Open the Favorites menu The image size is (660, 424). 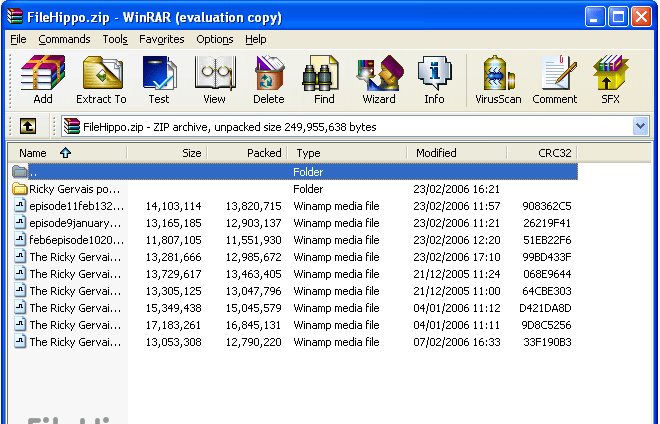162,39
